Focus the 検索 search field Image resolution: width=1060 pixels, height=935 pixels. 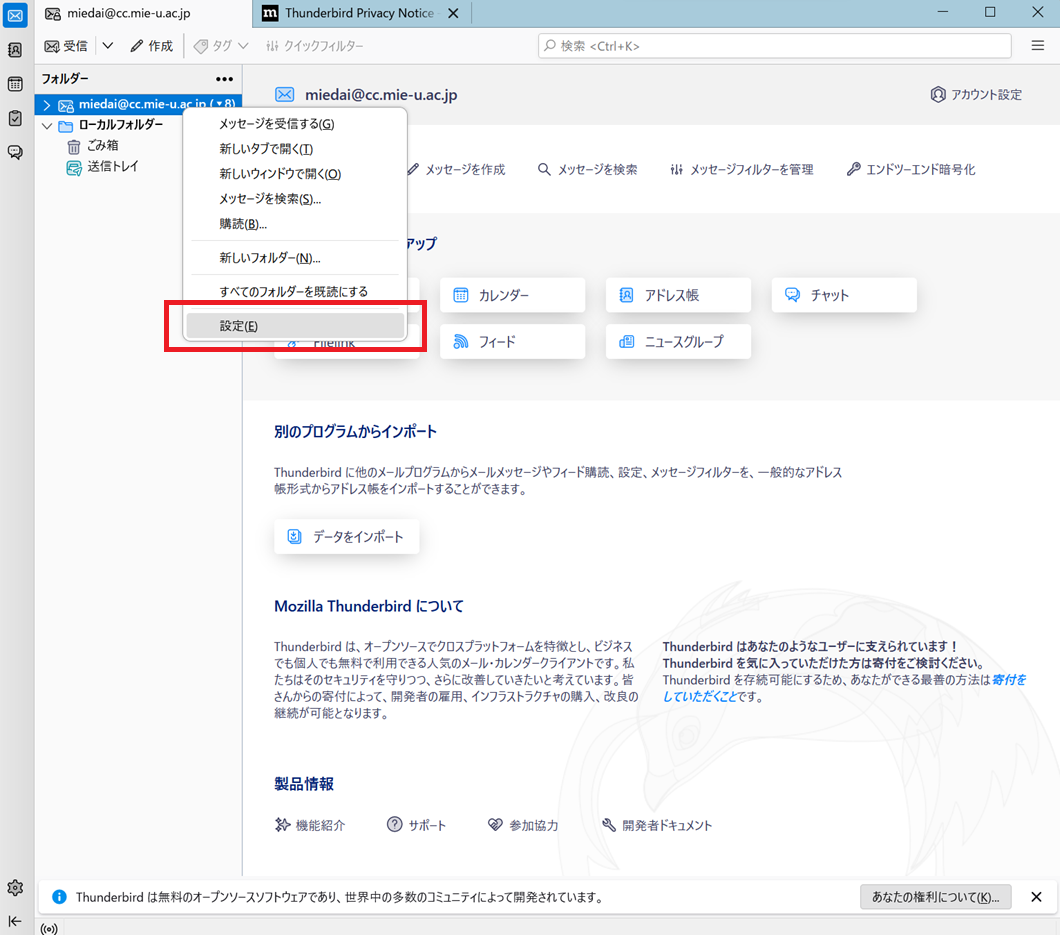point(775,46)
